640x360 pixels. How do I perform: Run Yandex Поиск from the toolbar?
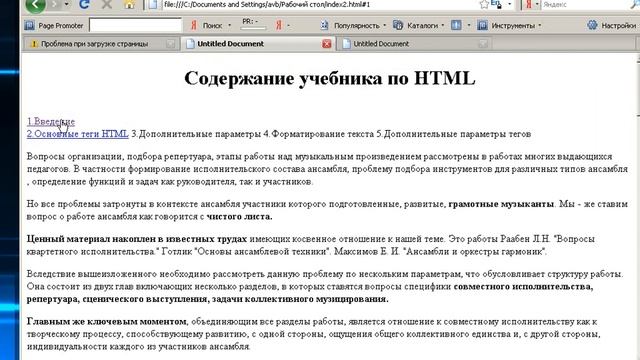tap(207, 25)
